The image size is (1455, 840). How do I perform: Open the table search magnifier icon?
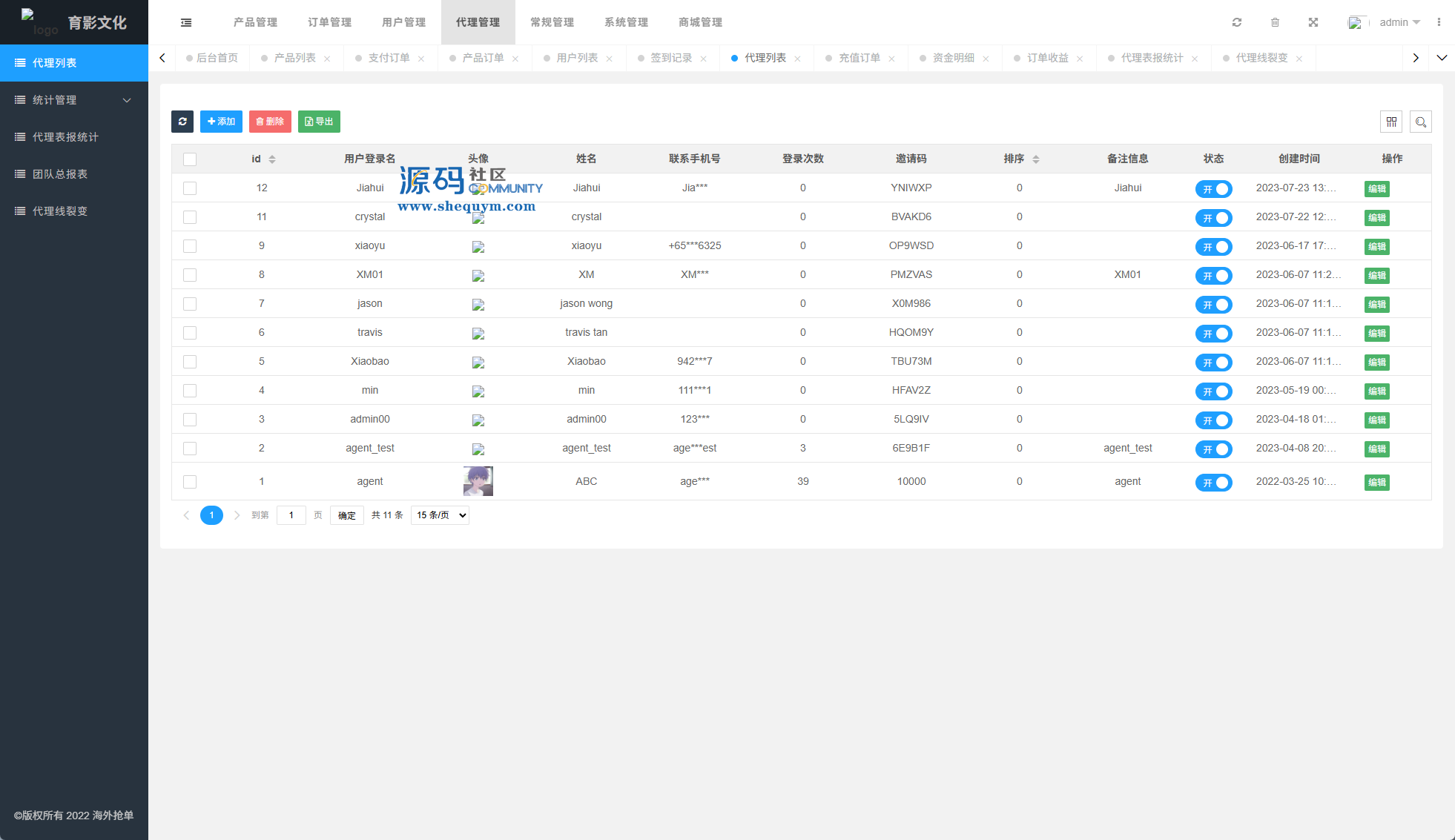click(x=1421, y=122)
